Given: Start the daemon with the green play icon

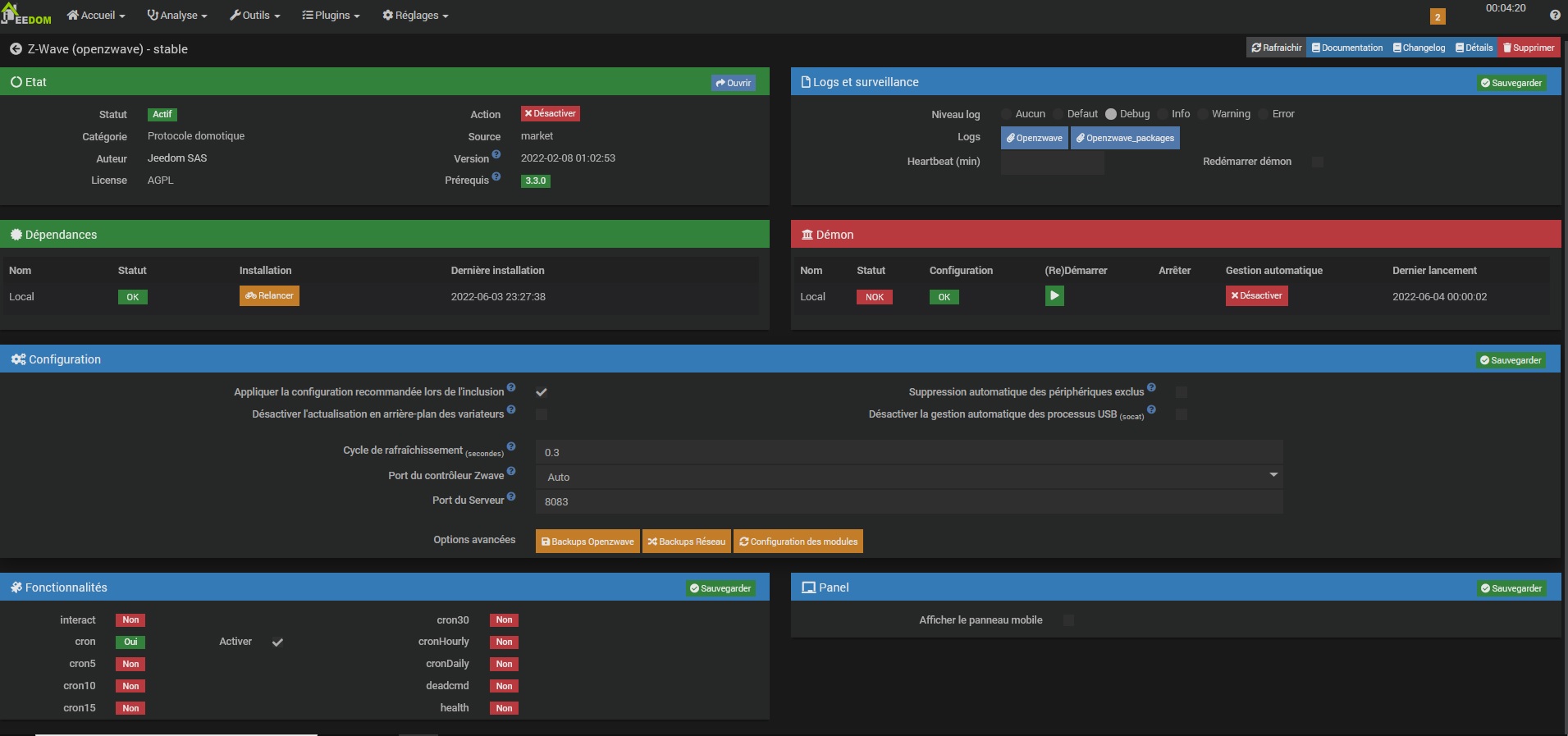Looking at the screenshot, I should coord(1054,295).
